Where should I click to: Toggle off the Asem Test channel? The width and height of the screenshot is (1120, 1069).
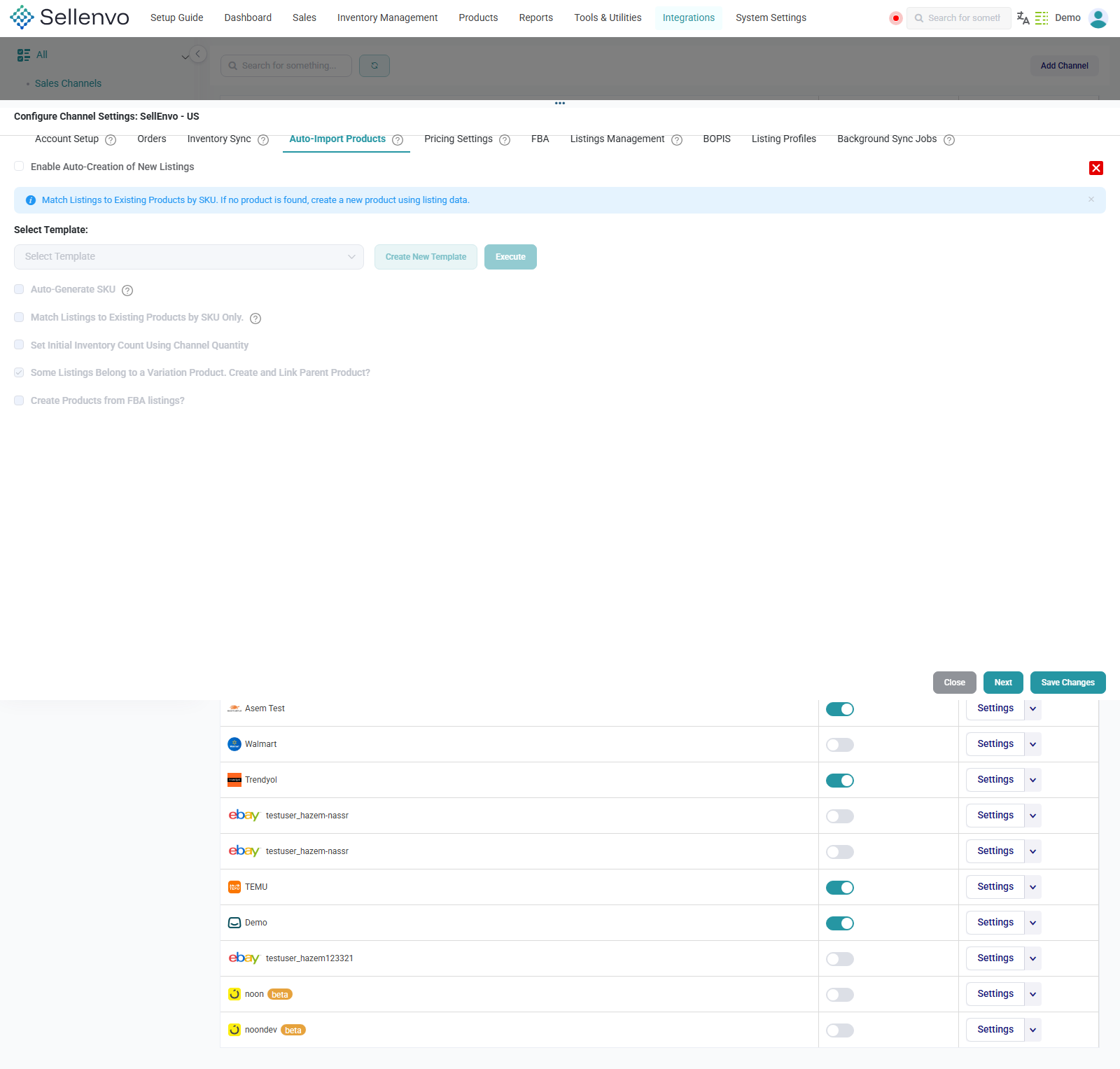pyautogui.click(x=840, y=709)
